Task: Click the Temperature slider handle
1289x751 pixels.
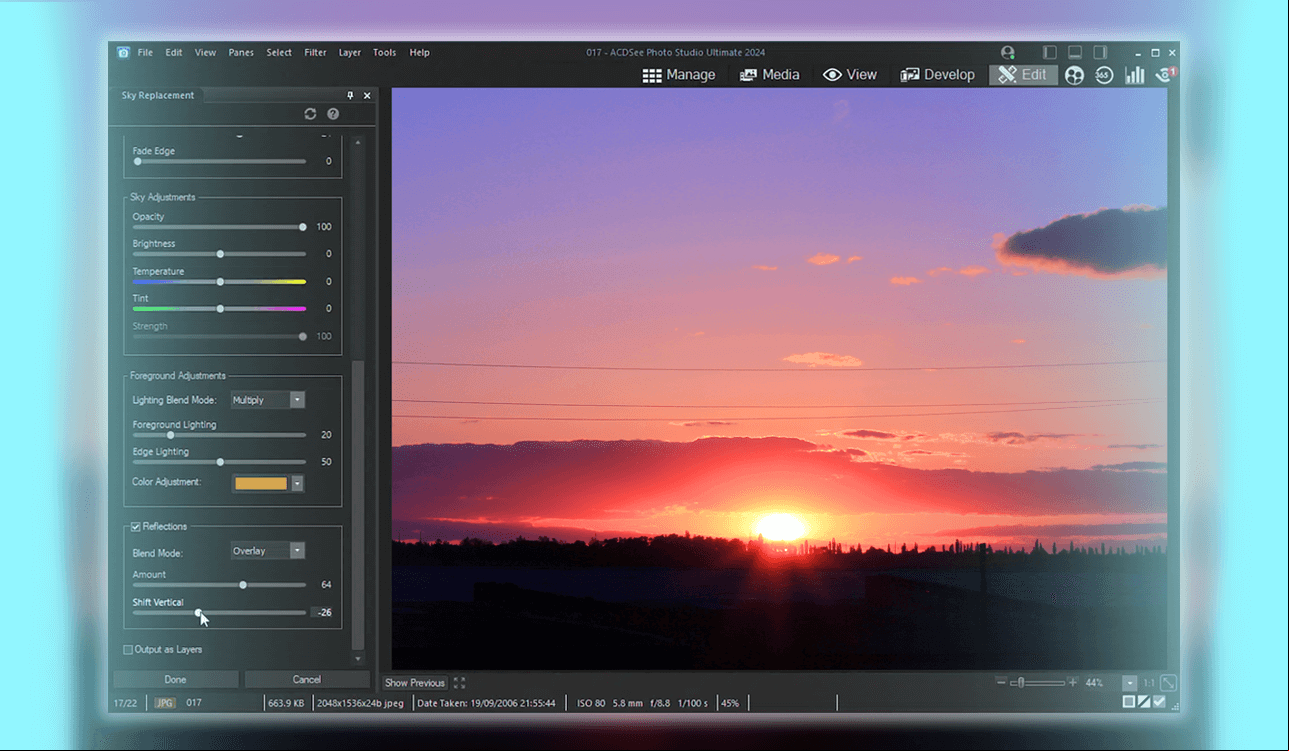Action: point(220,282)
